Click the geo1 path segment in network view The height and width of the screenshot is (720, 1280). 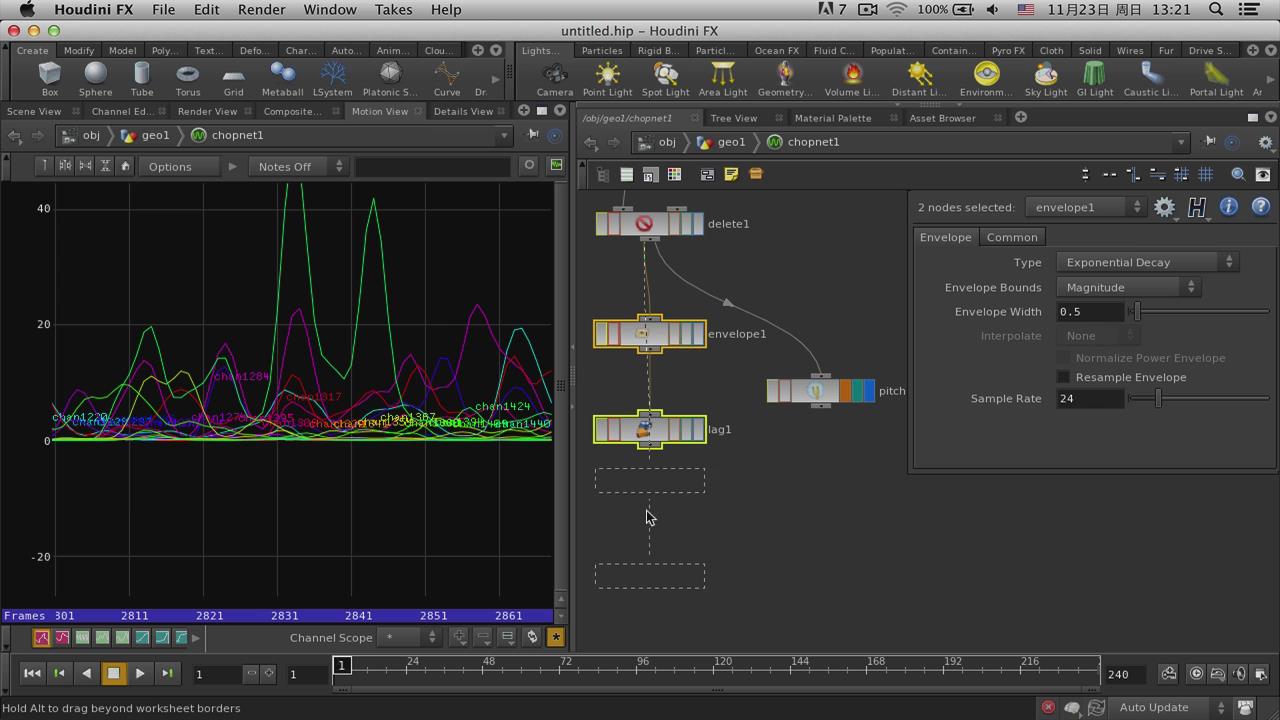[x=722, y=142]
